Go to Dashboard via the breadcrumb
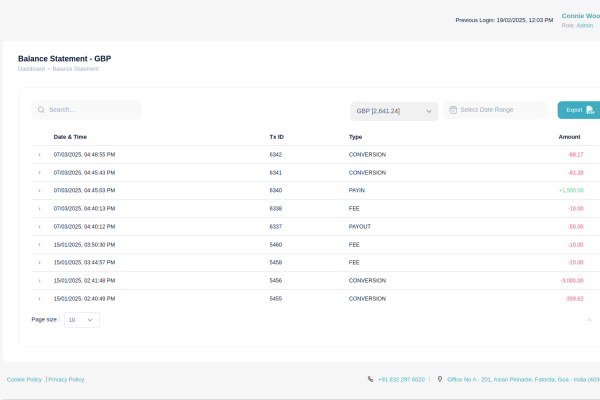The image size is (600, 400). (x=31, y=69)
